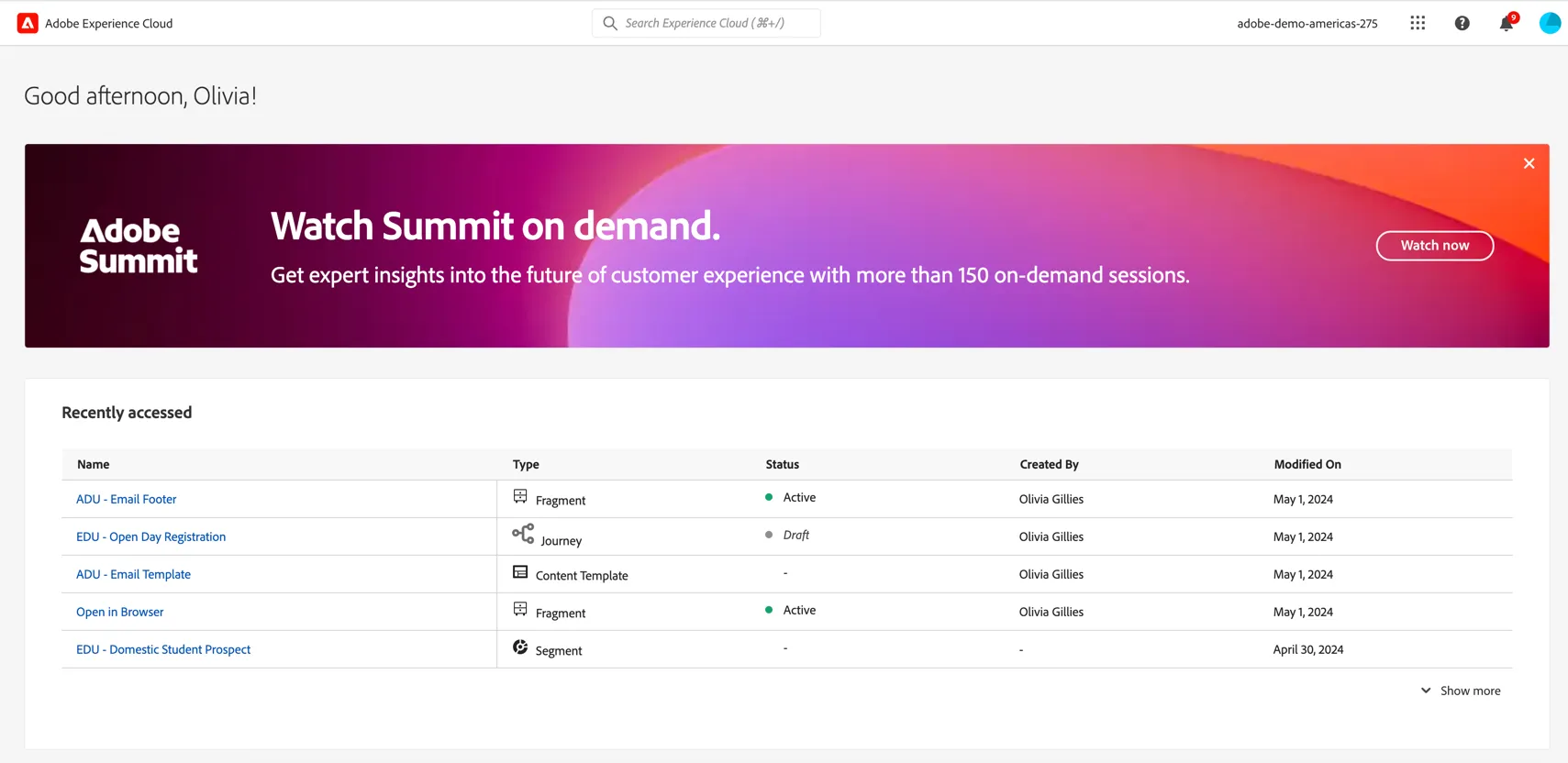Click the Journey icon for EDU - Open Day Registration
Image resolution: width=1568 pixels, height=763 pixels.
[x=523, y=534]
